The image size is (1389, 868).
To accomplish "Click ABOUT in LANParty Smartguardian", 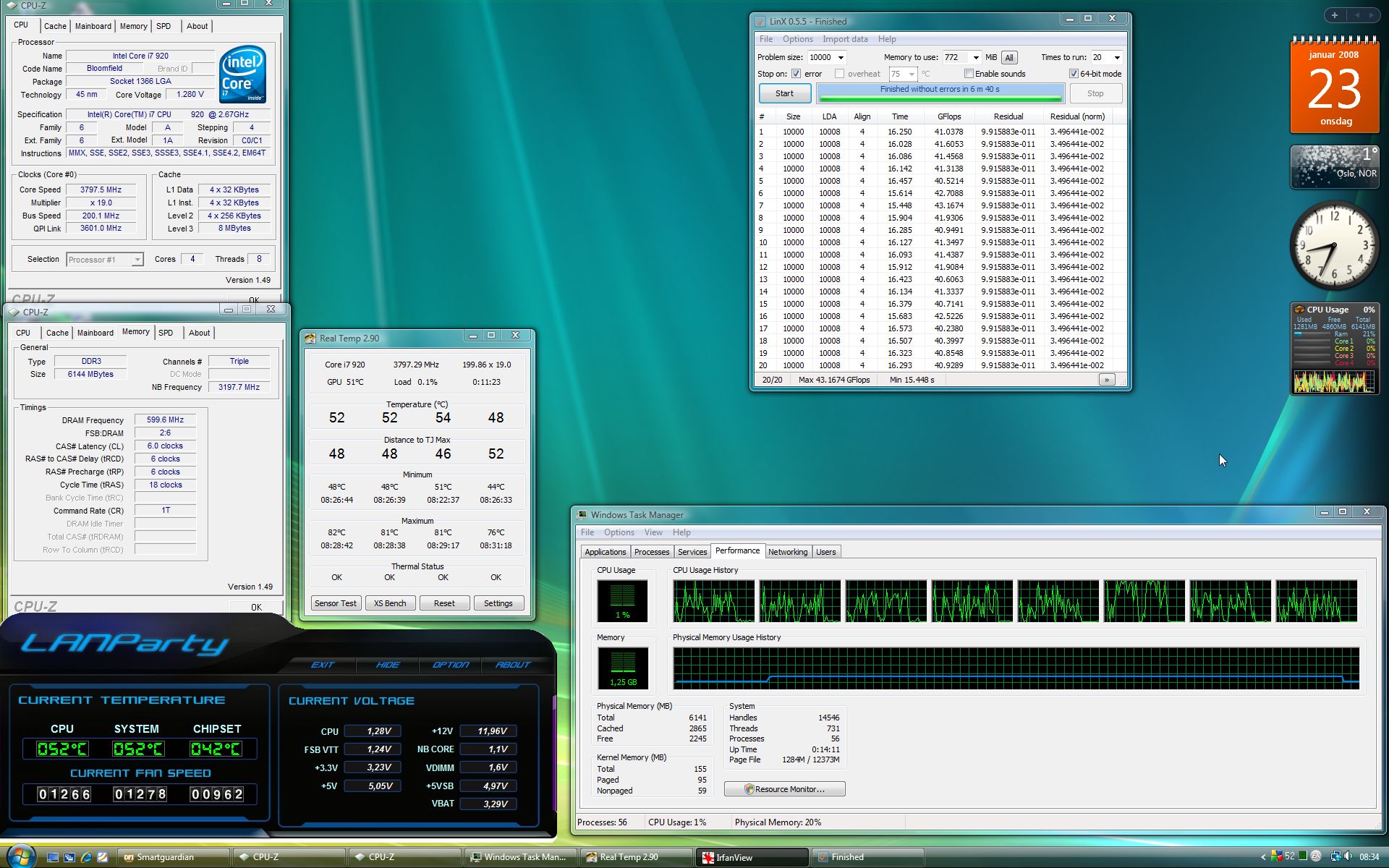I will tap(514, 665).
